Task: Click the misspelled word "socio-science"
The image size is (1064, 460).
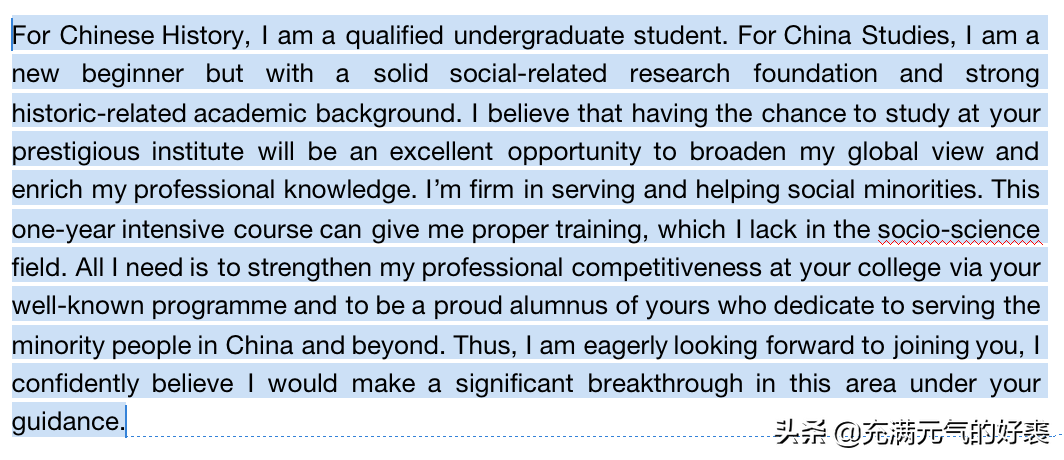Action: point(958,229)
